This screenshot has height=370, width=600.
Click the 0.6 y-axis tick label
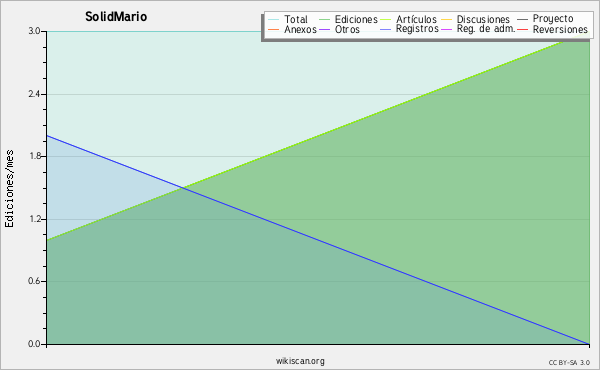tap(34, 281)
